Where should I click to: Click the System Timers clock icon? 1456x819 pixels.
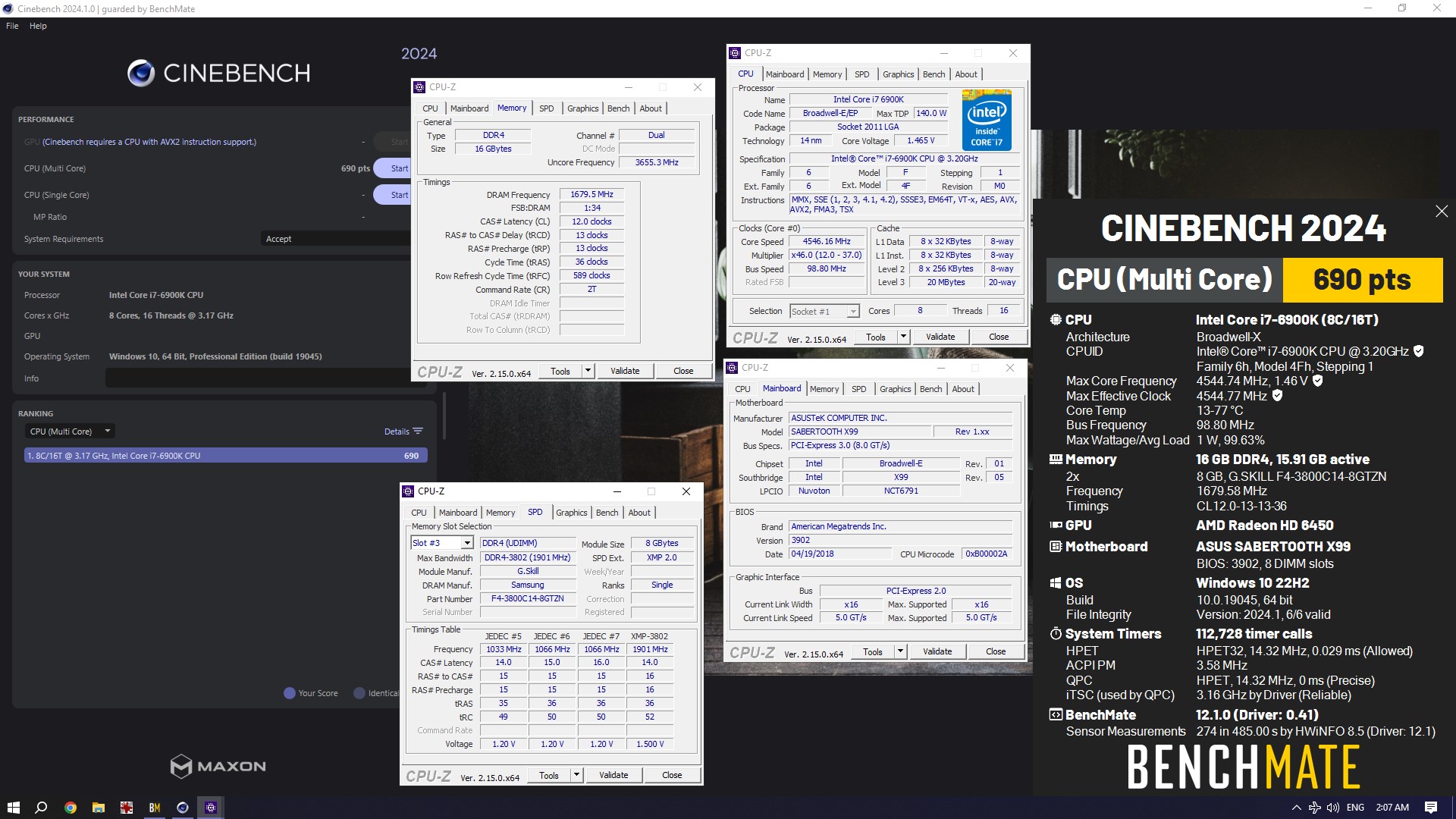(x=1056, y=634)
